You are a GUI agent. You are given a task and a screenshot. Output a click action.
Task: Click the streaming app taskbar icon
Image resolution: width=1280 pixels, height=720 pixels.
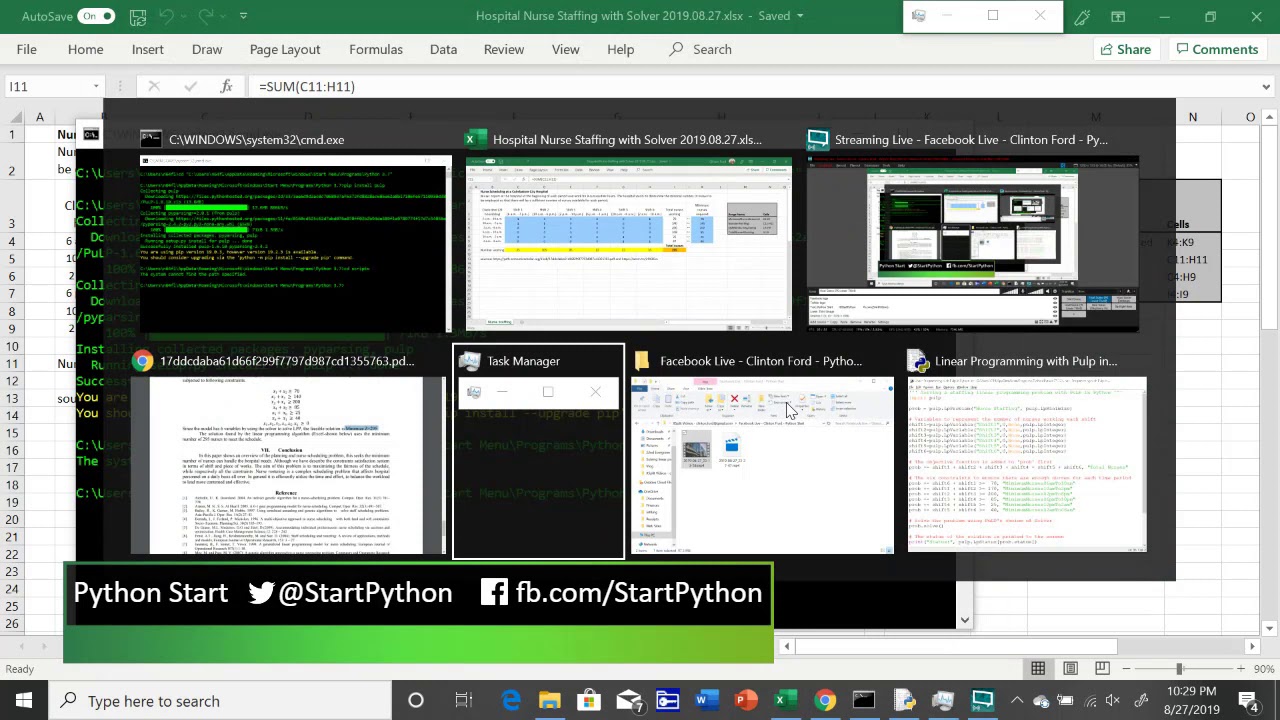(x=983, y=700)
